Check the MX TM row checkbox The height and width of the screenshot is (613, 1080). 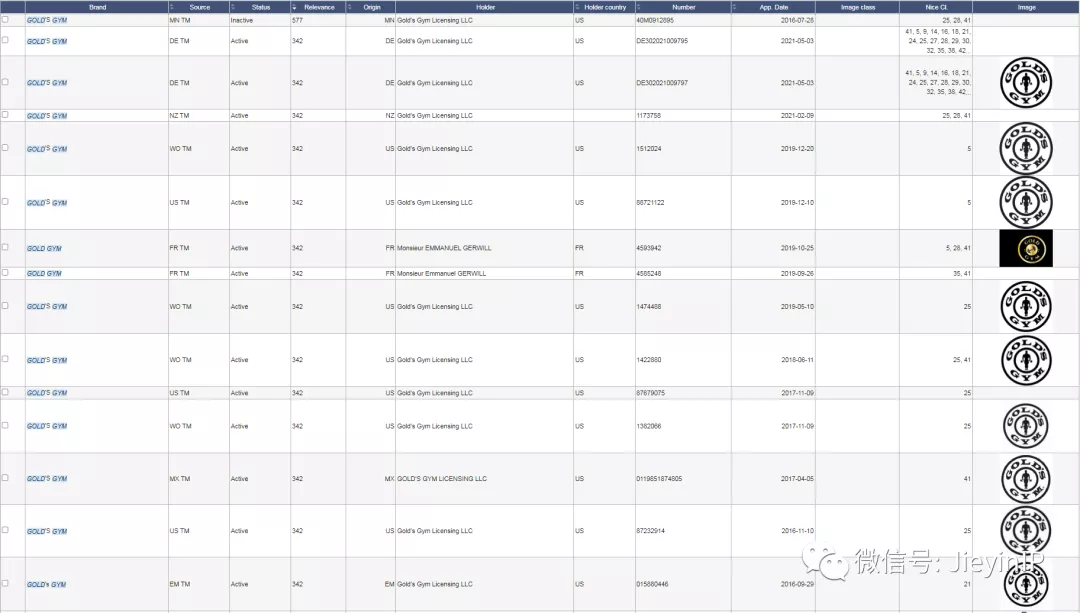coord(6,477)
